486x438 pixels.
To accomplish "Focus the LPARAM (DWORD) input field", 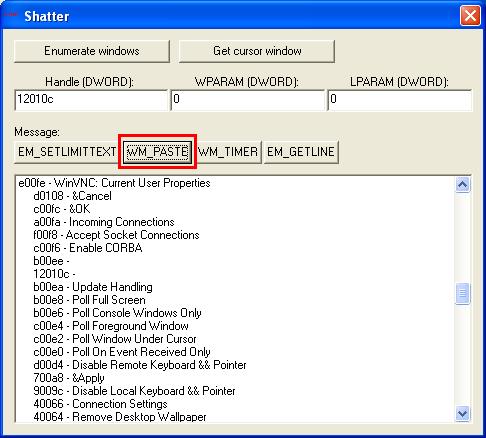I will [400, 100].
